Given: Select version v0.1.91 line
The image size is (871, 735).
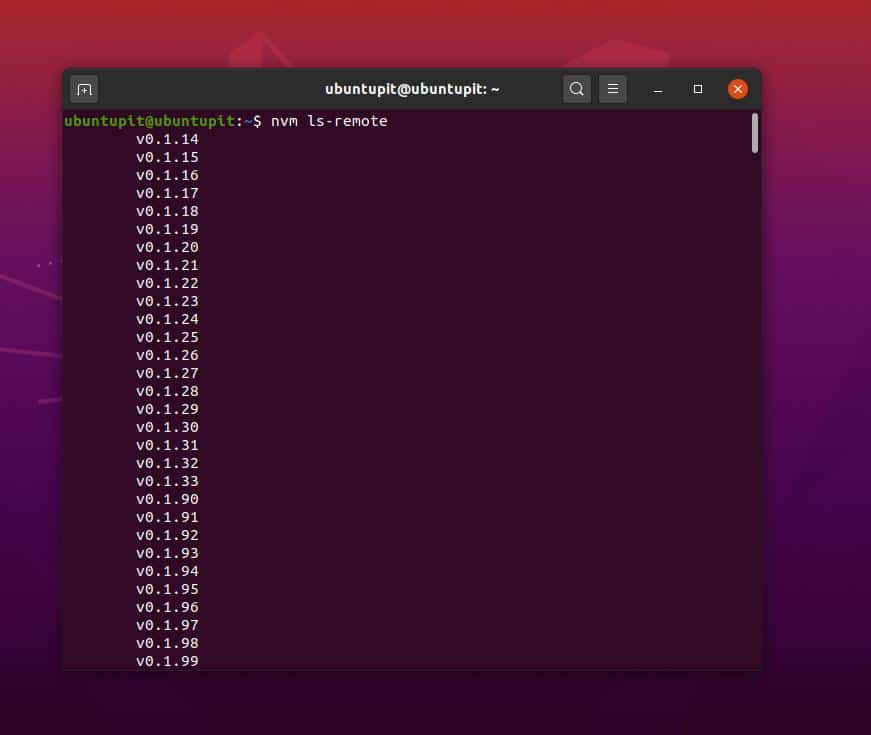Looking at the screenshot, I should coord(167,517).
